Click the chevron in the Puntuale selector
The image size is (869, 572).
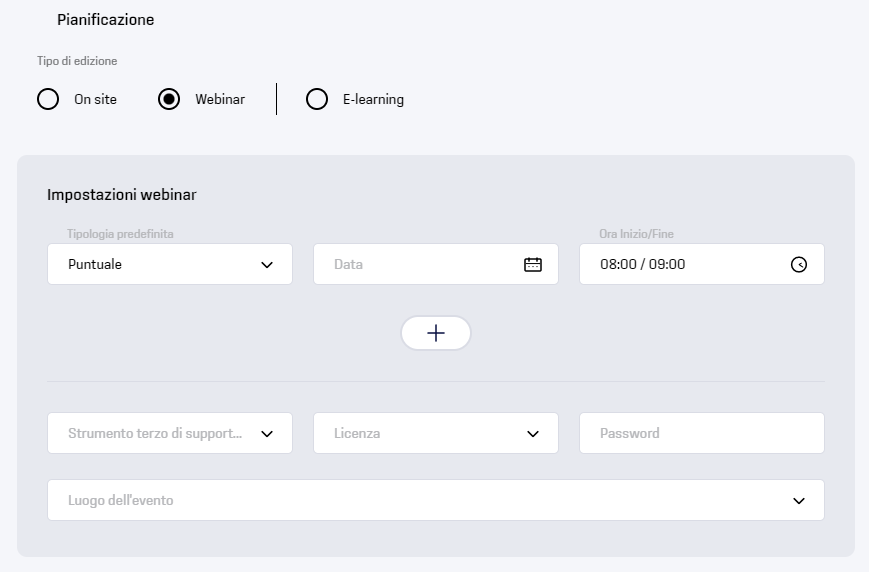pos(267,265)
